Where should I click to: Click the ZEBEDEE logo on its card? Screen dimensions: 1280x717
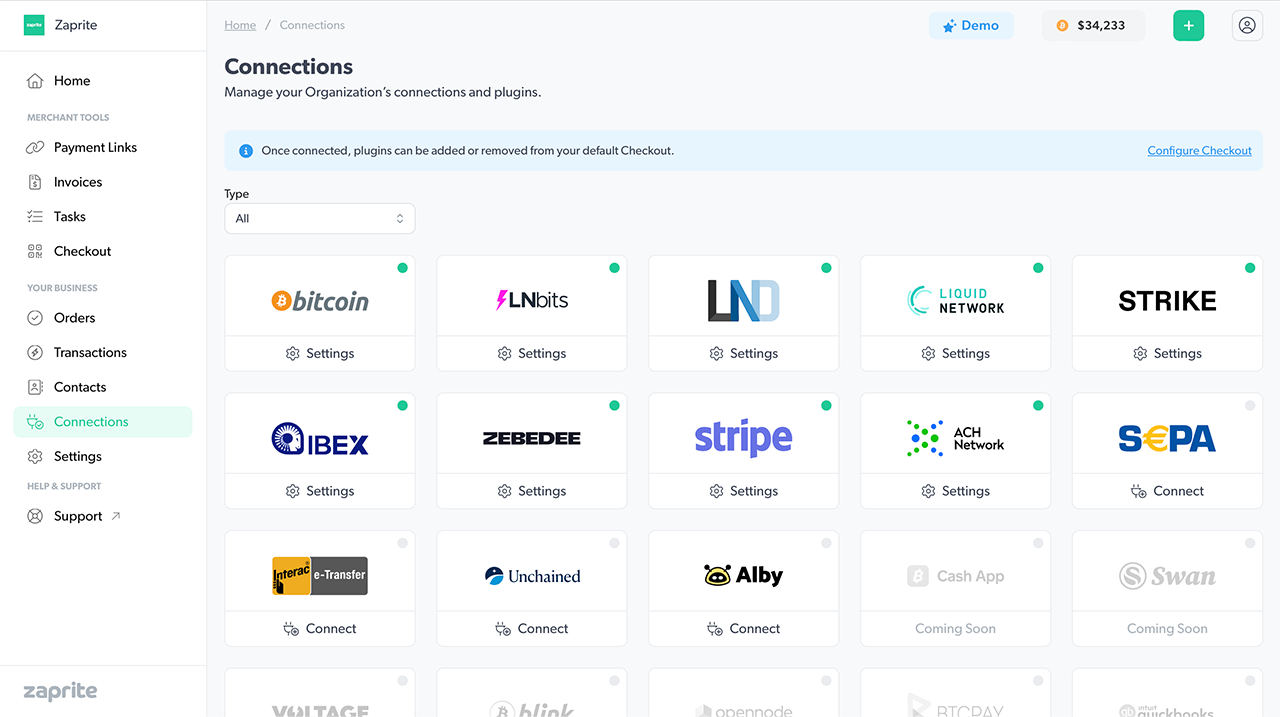tap(532, 438)
